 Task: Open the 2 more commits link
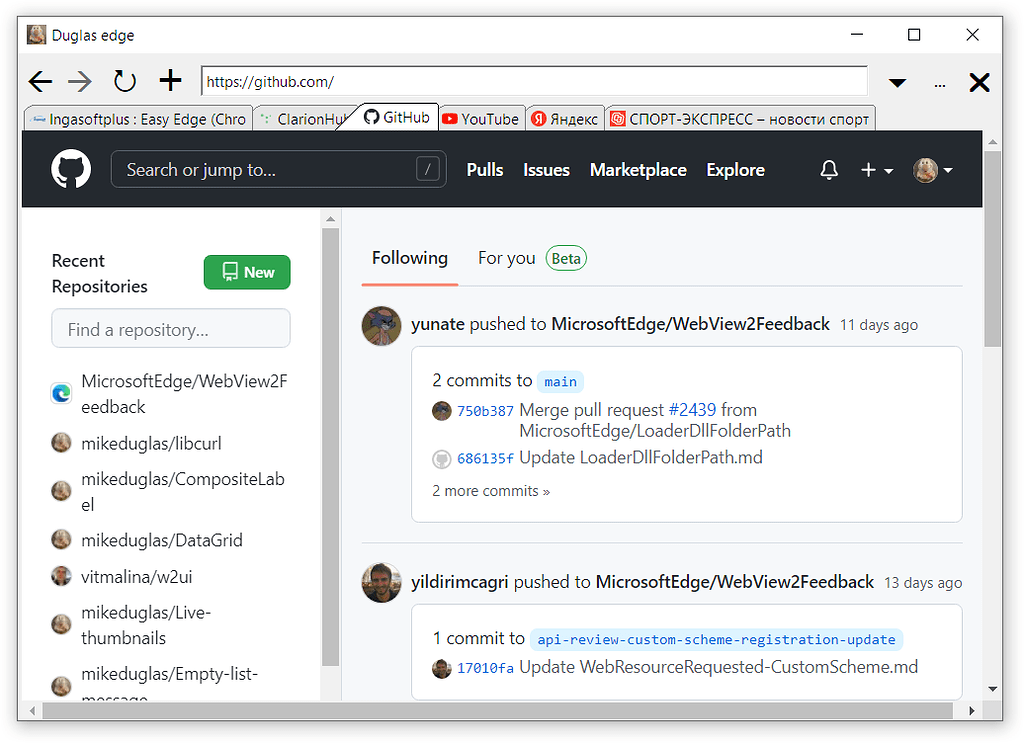pyautogui.click(x=491, y=490)
